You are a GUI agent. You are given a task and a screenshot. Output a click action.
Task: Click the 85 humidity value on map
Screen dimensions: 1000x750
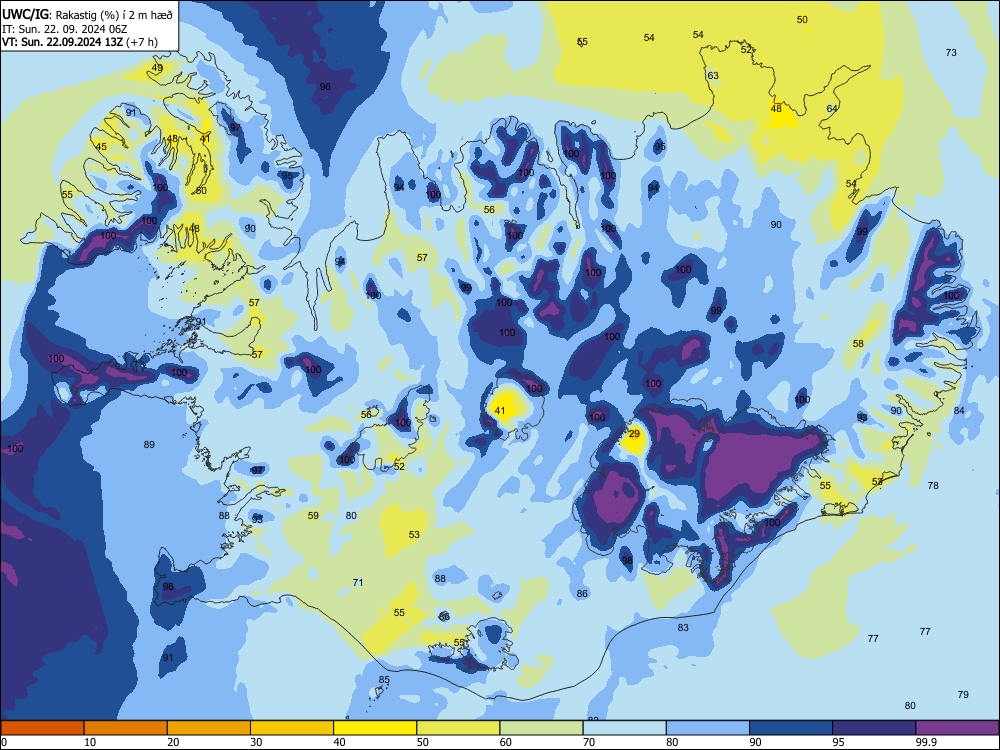coord(384,680)
